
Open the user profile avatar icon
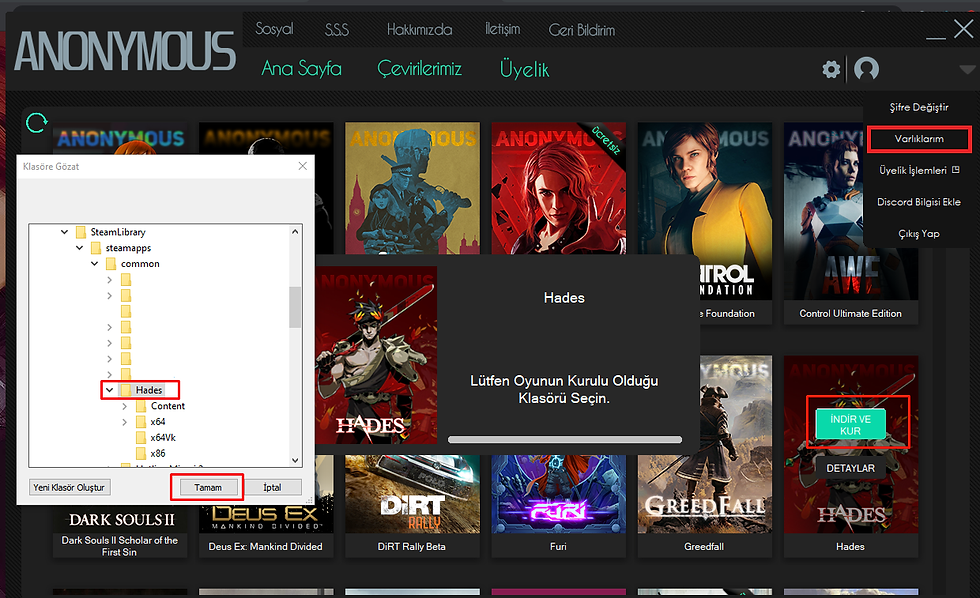click(866, 69)
